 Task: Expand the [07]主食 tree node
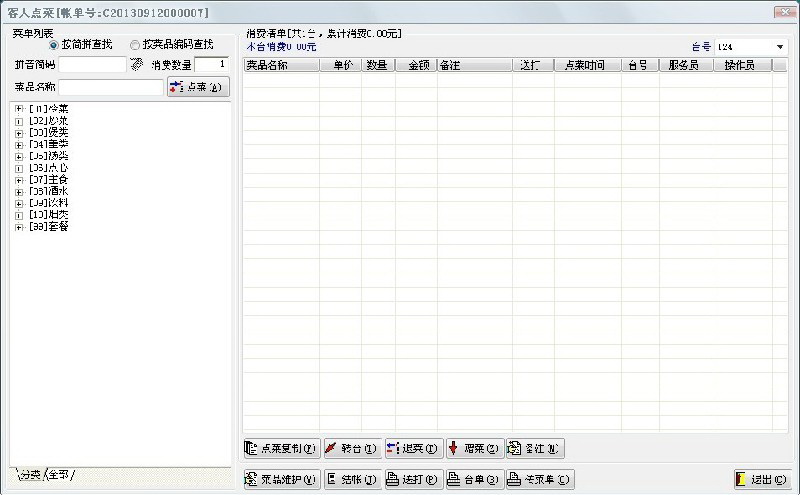19,180
